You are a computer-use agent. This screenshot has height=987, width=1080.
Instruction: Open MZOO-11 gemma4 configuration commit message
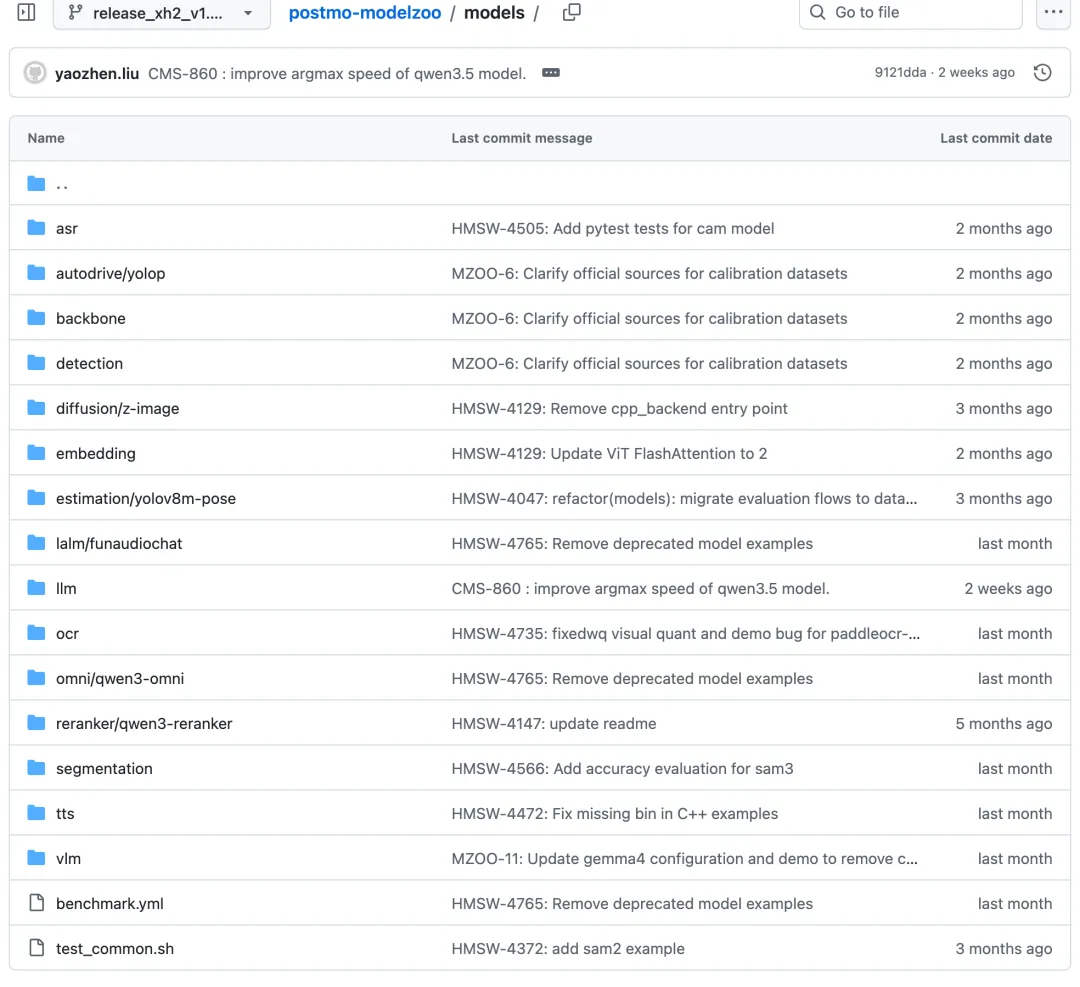click(x=685, y=859)
